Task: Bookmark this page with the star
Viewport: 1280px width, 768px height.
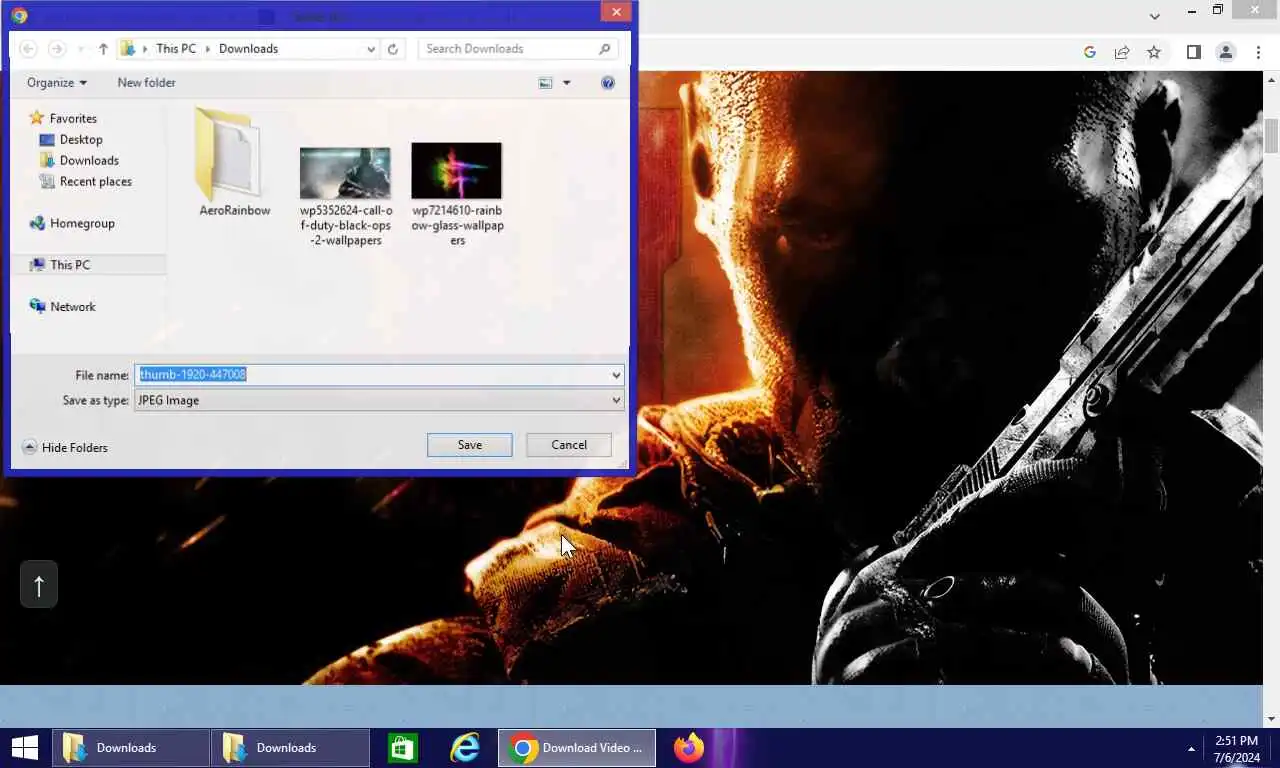Action: click(x=1154, y=52)
